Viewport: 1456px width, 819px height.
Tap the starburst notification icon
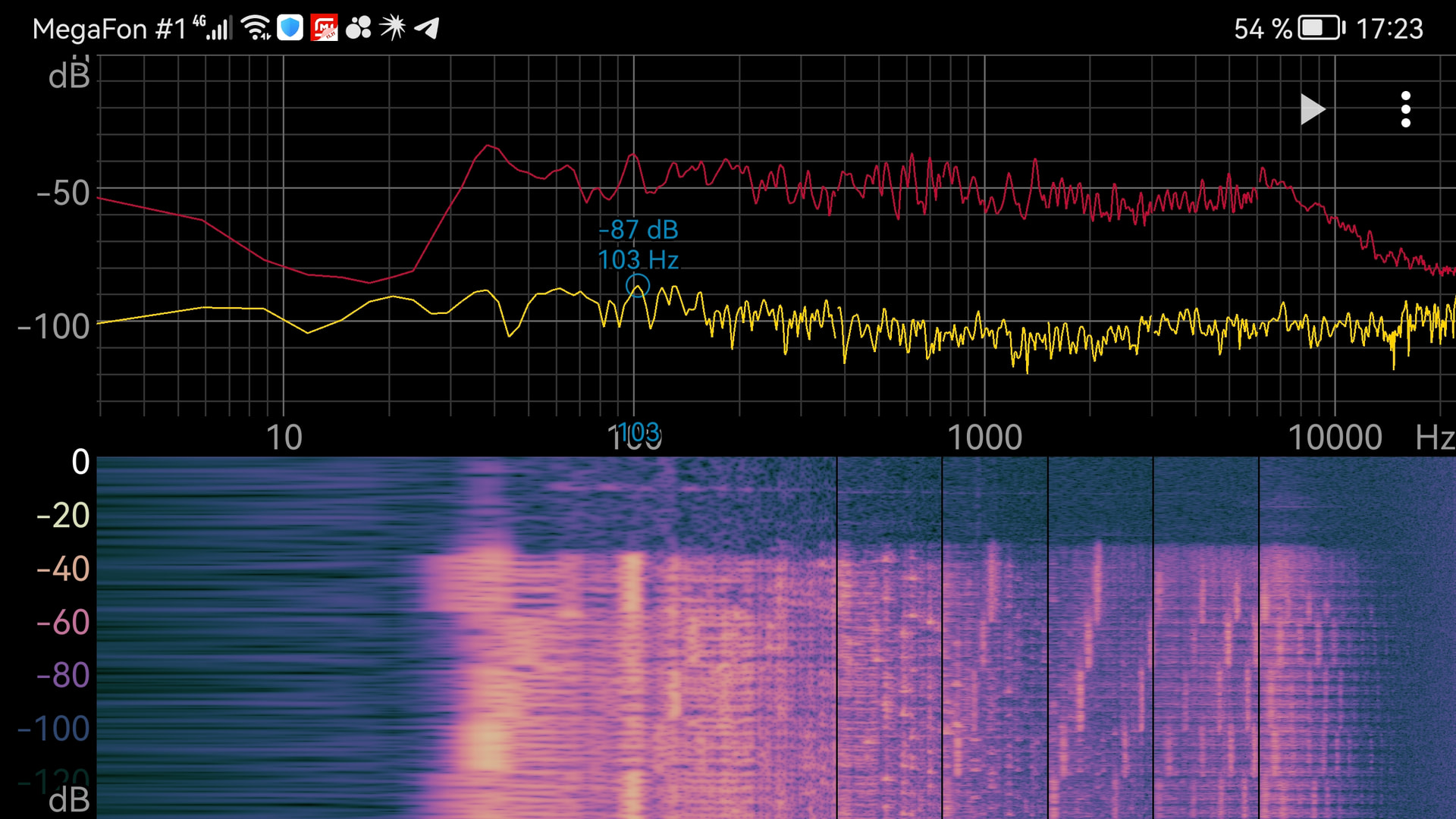coord(393,29)
